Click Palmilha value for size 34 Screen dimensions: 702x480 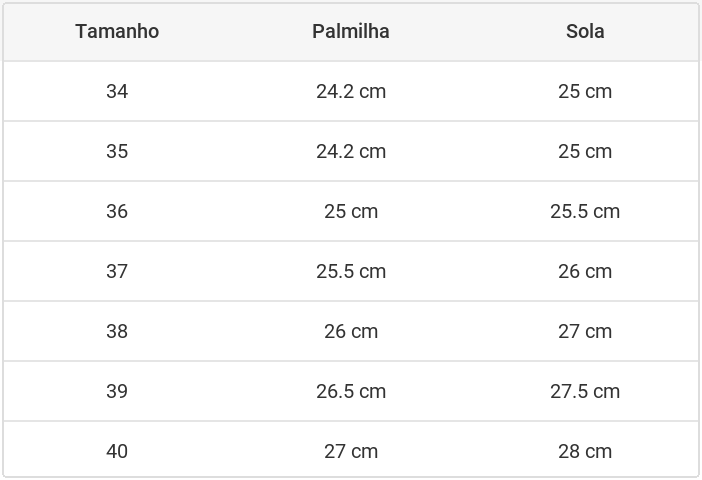351,91
